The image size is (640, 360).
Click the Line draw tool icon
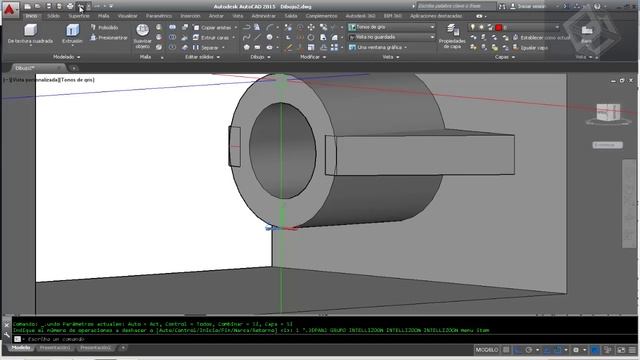(258, 37)
